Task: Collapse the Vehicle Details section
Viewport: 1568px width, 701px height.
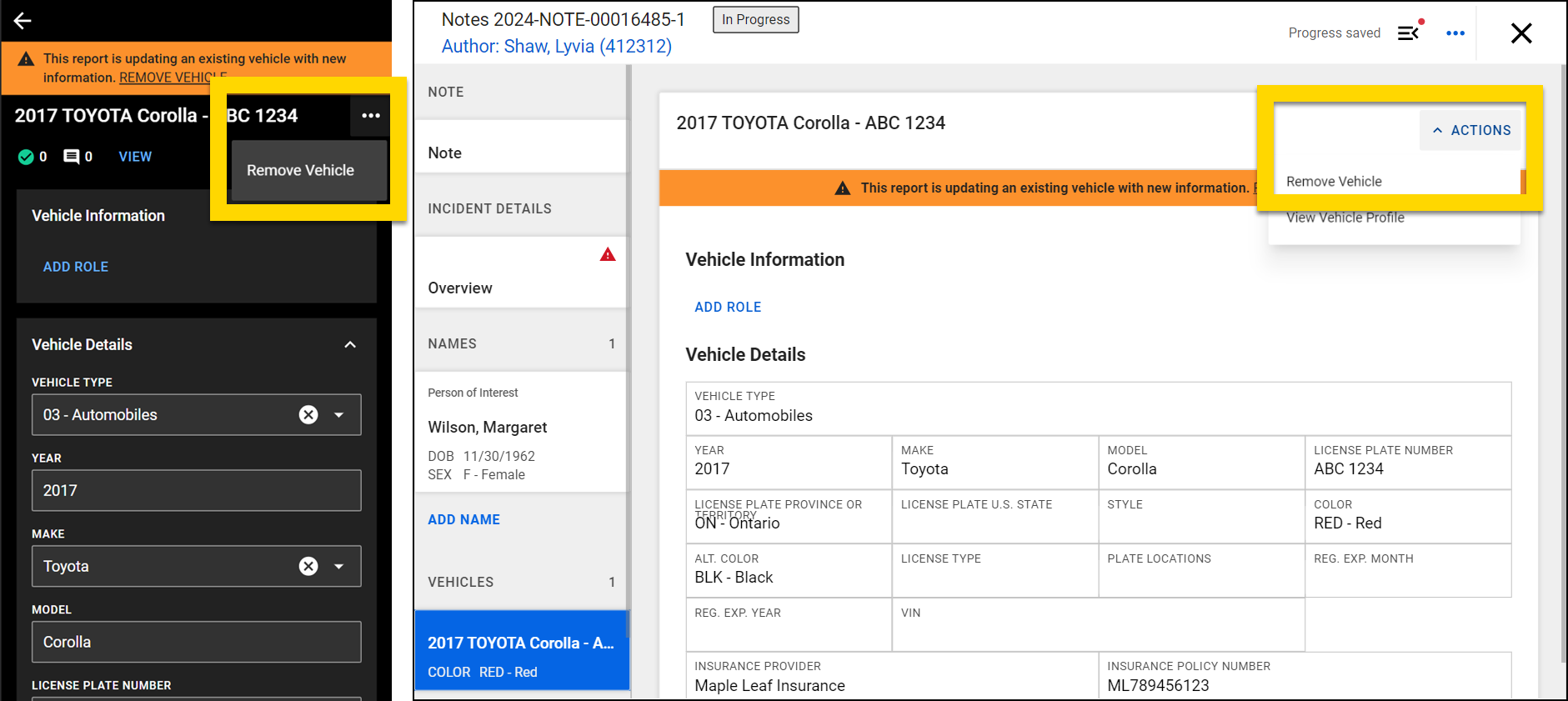Action: tap(350, 345)
